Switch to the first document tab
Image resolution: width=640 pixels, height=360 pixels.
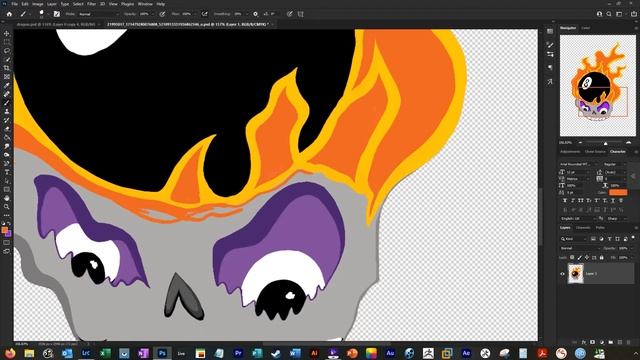point(56,24)
